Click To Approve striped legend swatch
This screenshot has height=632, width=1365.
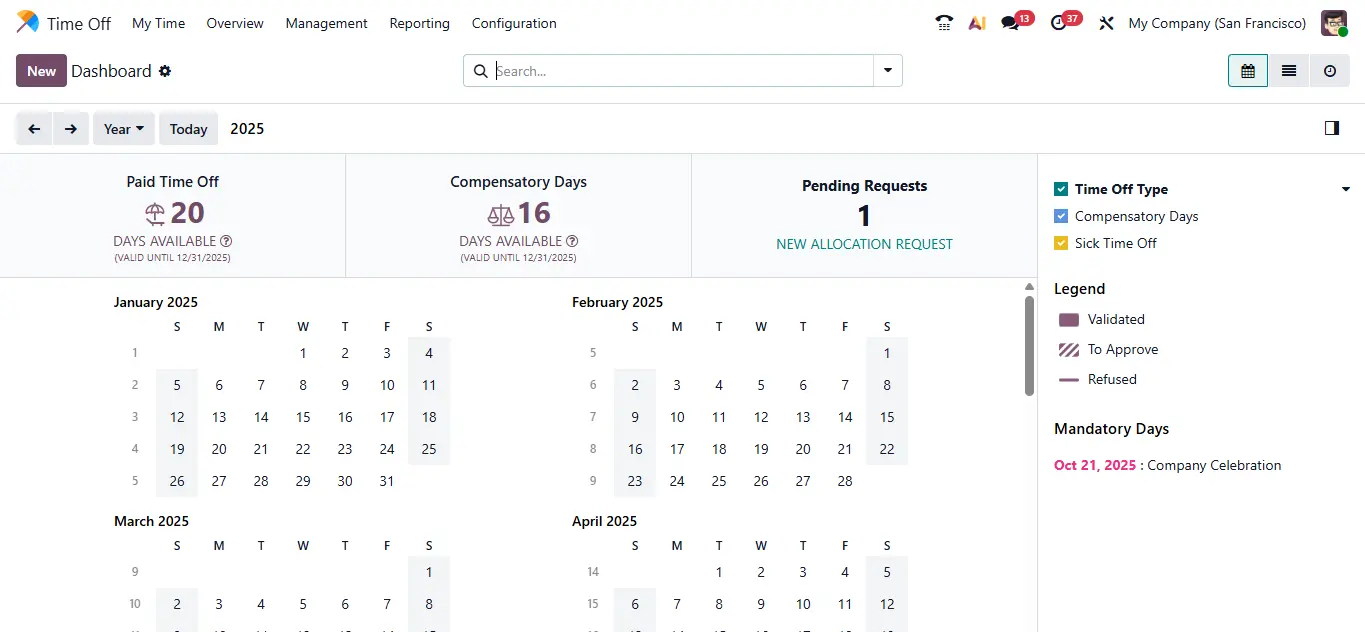[1069, 350]
